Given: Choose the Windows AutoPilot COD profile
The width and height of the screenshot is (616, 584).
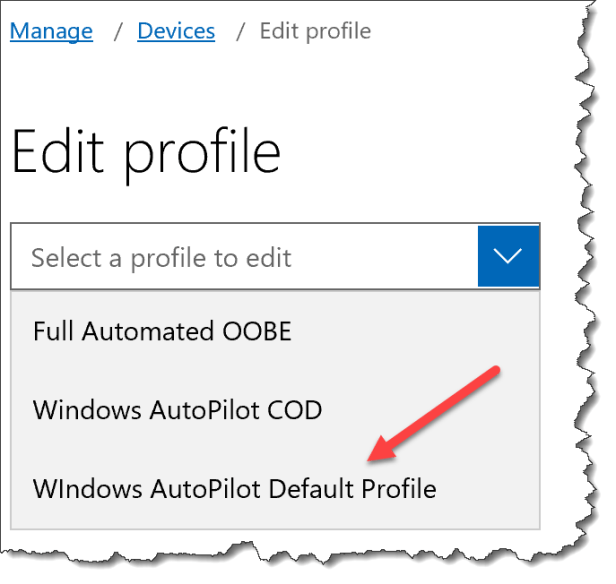Looking at the screenshot, I should point(275,410).
